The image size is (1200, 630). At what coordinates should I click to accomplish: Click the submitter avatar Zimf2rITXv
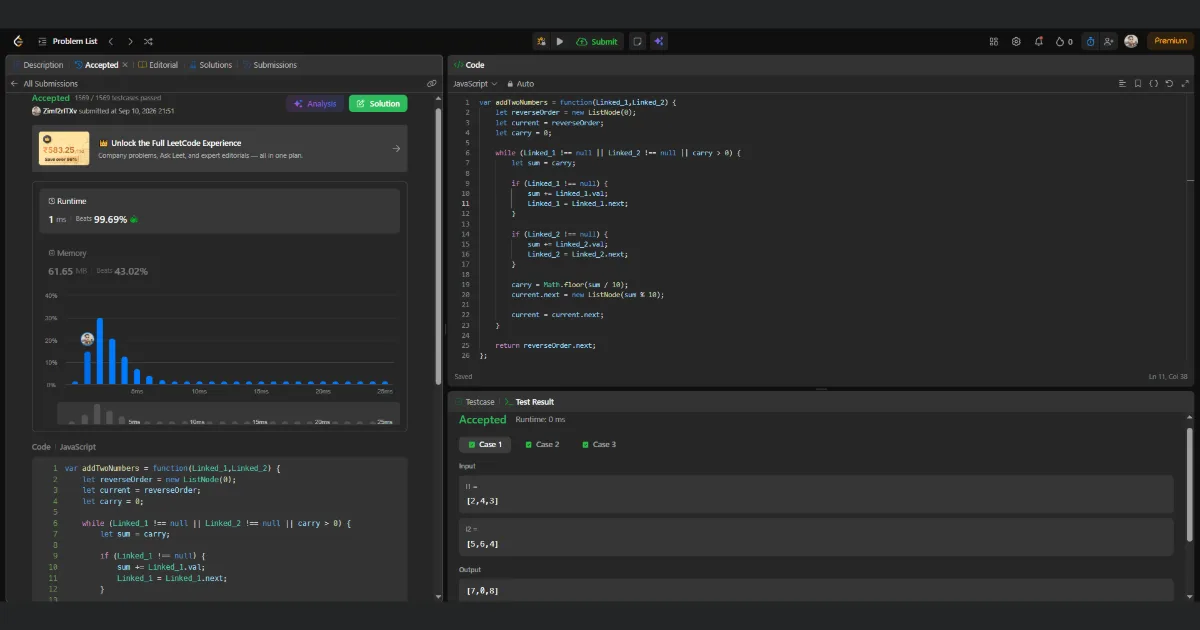click(x=37, y=111)
